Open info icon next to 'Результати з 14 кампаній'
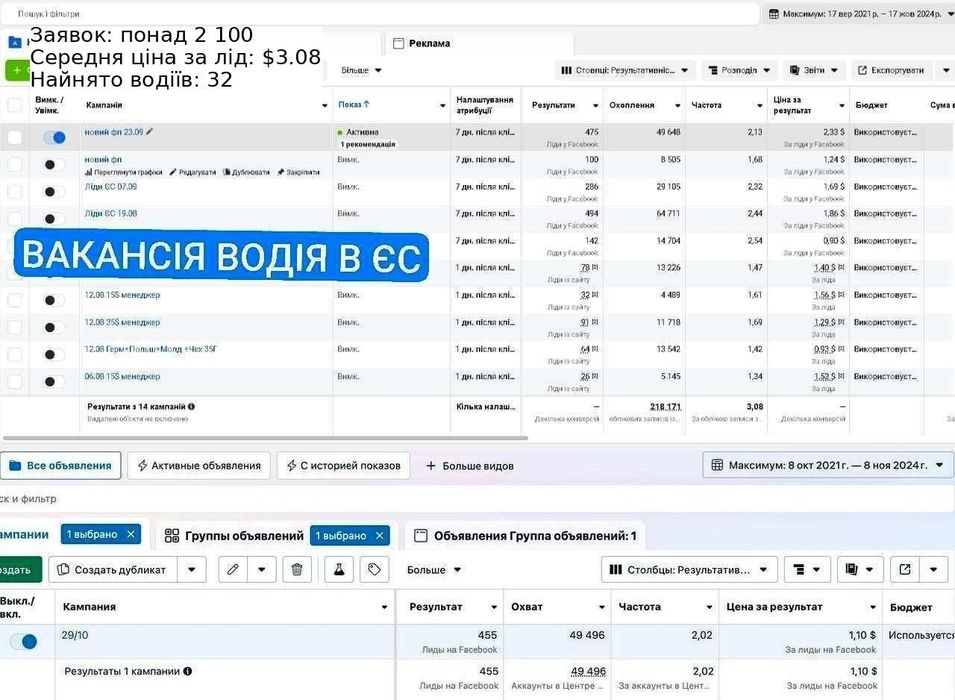 (x=192, y=406)
